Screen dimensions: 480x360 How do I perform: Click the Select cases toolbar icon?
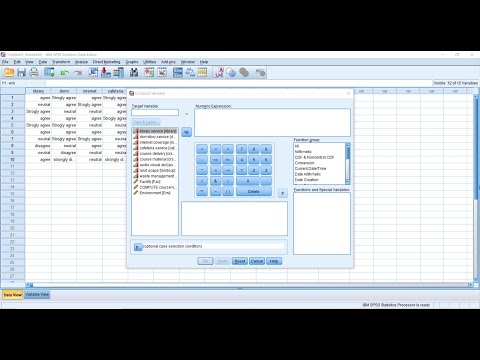(202, 72)
